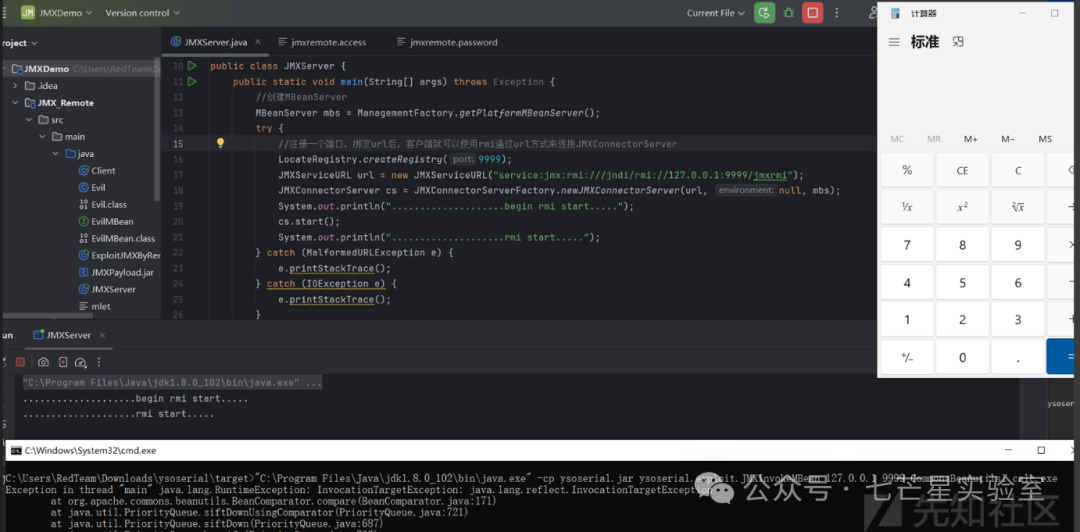Image resolution: width=1080 pixels, height=532 pixels.
Task: Open the Run panel's three-dot more menu
Action: point(99,362)
